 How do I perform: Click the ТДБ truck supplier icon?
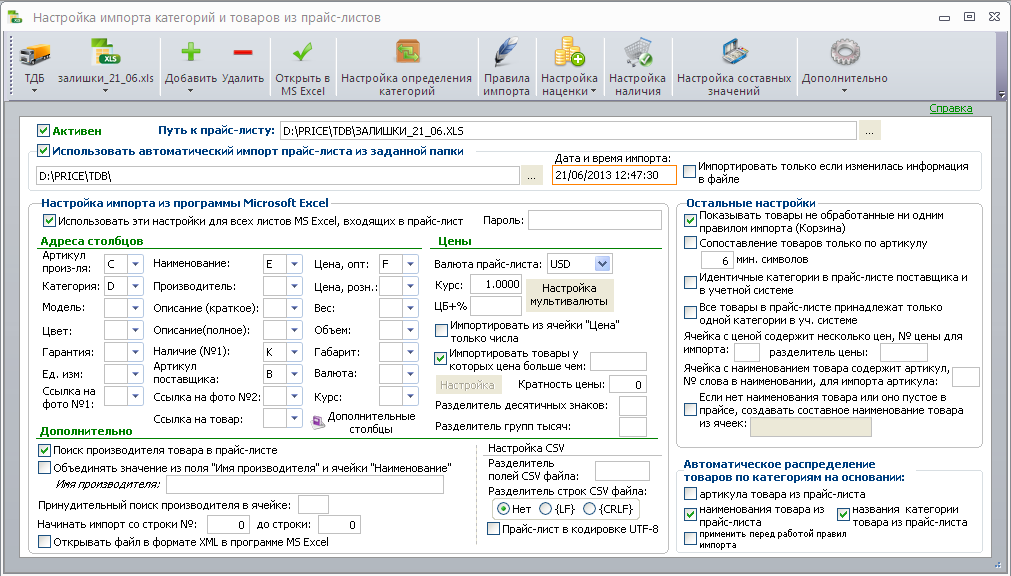click(34, 55)
